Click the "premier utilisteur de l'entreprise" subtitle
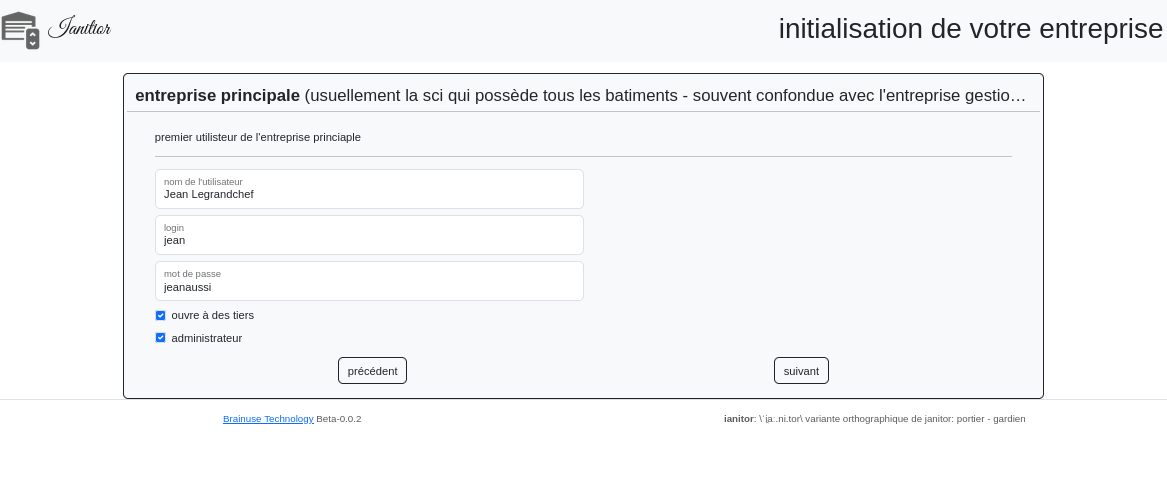This screenshot has width=1167, height=477. click(258, 137)
